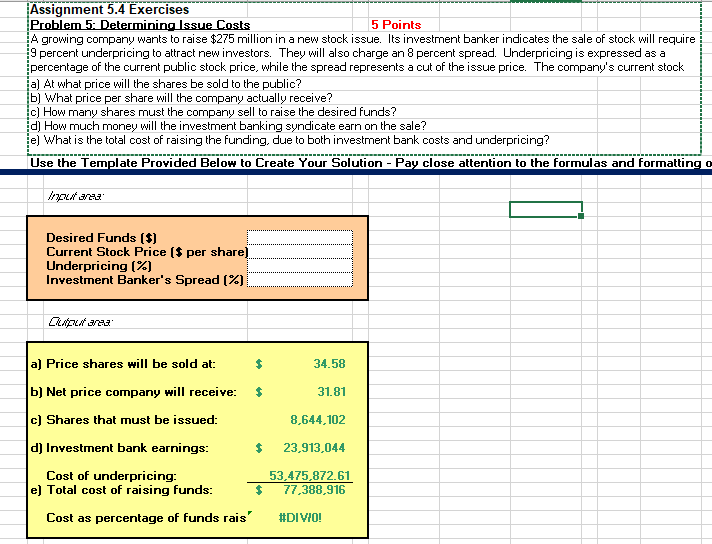712x544 pixels.
Task: Click the dollar sign beside 34.58
Action: click(259, 364)
